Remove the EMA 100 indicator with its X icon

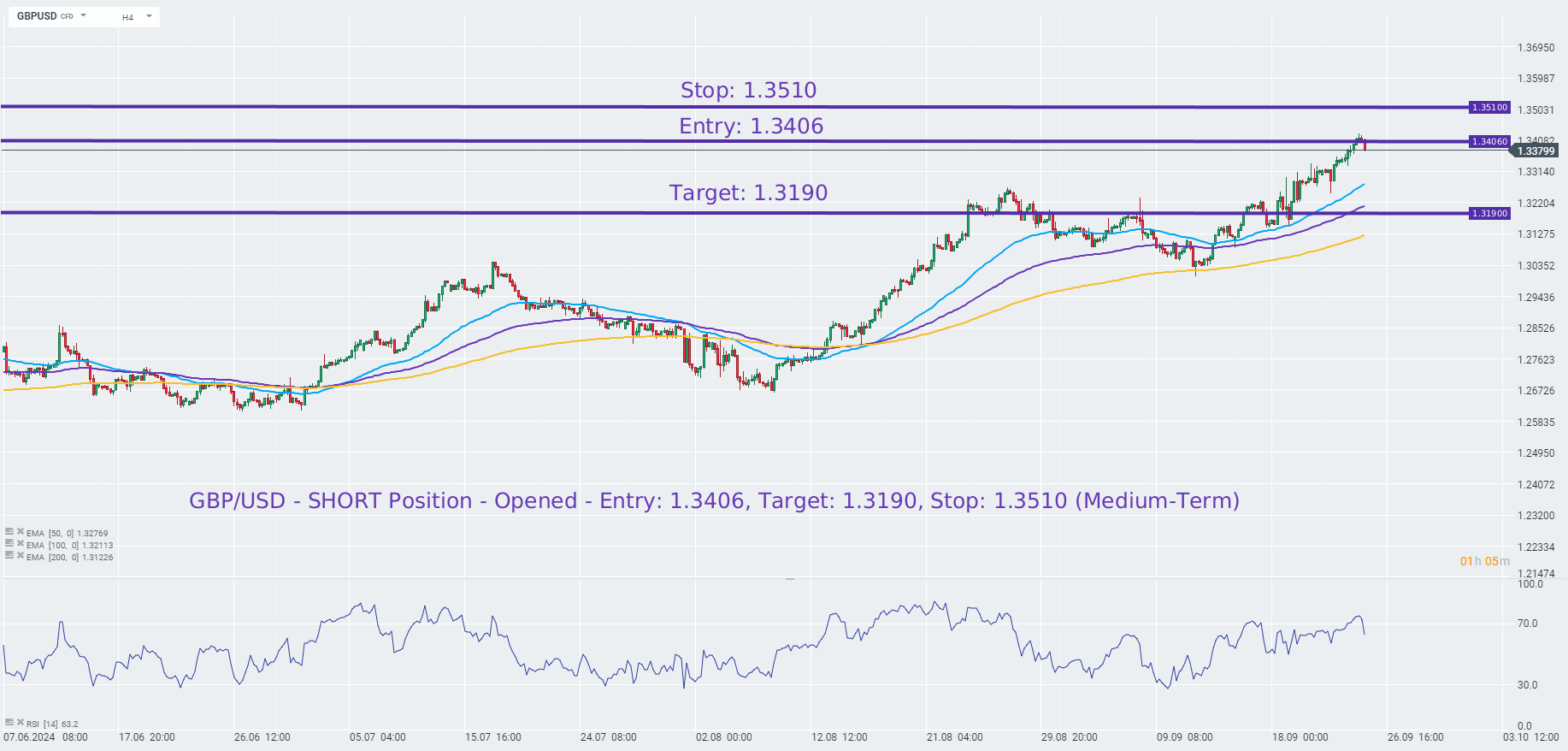pos(20,544)
